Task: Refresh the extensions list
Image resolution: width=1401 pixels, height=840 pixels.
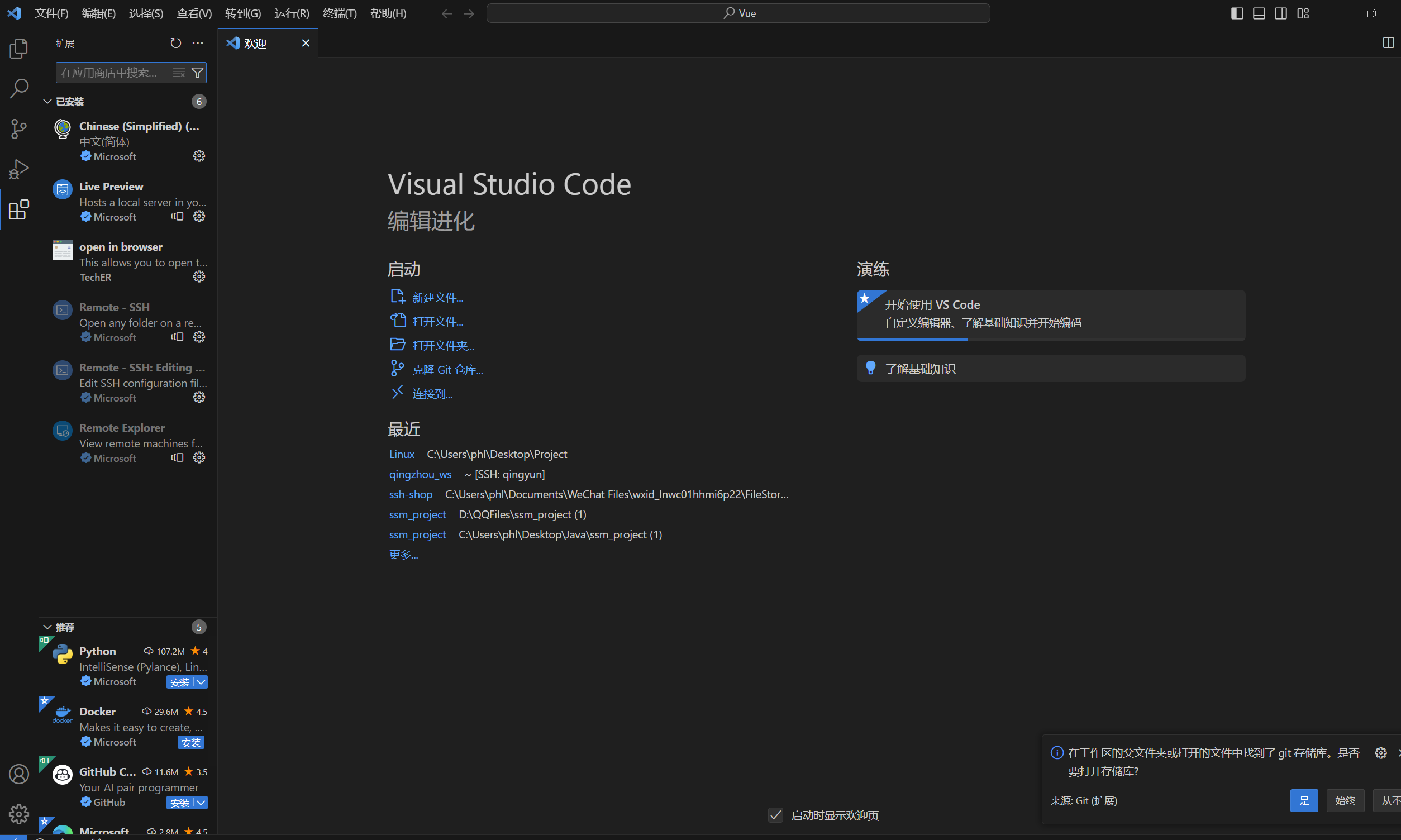Action: (175, 43)
